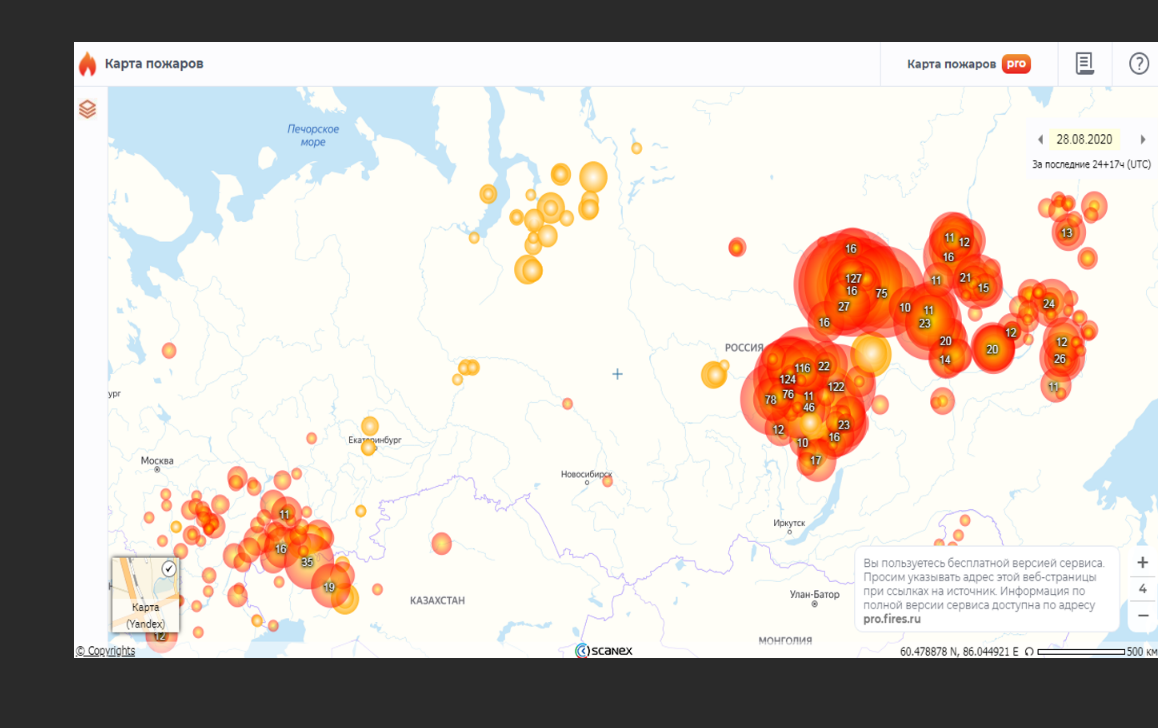This screenshot has width=1158, height=728.
Task: Click the Москва city label
Action: pyautogui.click(x=157, y=461)
